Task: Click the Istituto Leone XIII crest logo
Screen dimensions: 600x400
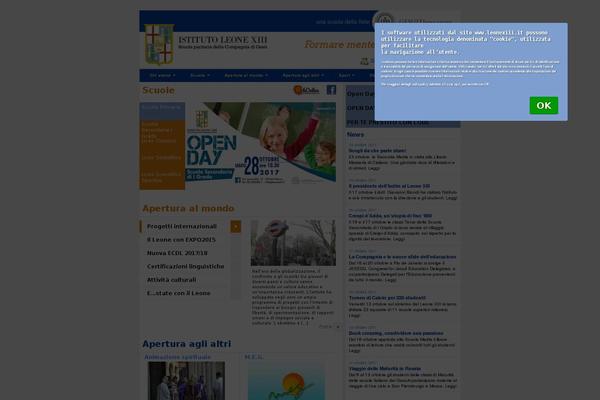Action: 159,44
